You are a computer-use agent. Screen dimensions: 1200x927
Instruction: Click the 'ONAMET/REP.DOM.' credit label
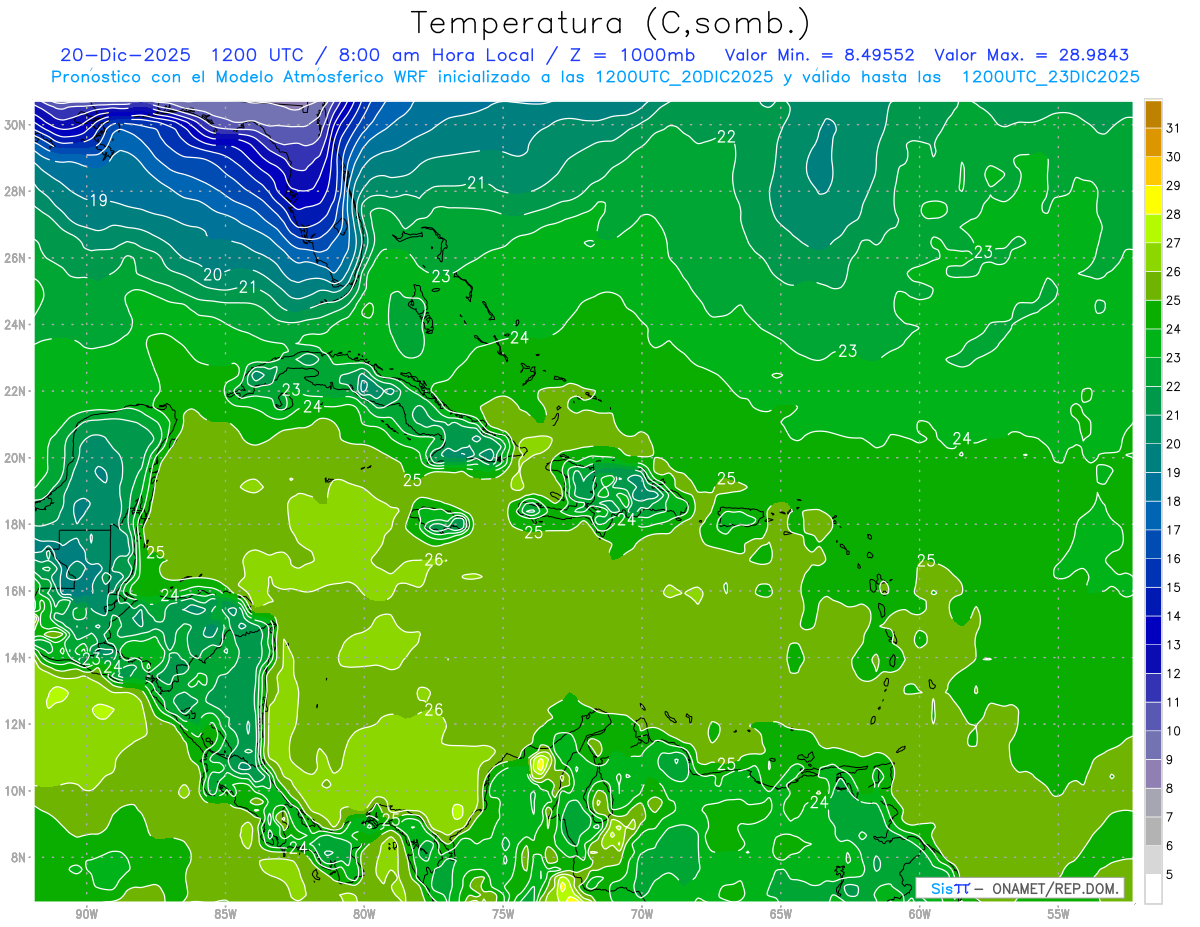click(1055, 888)
